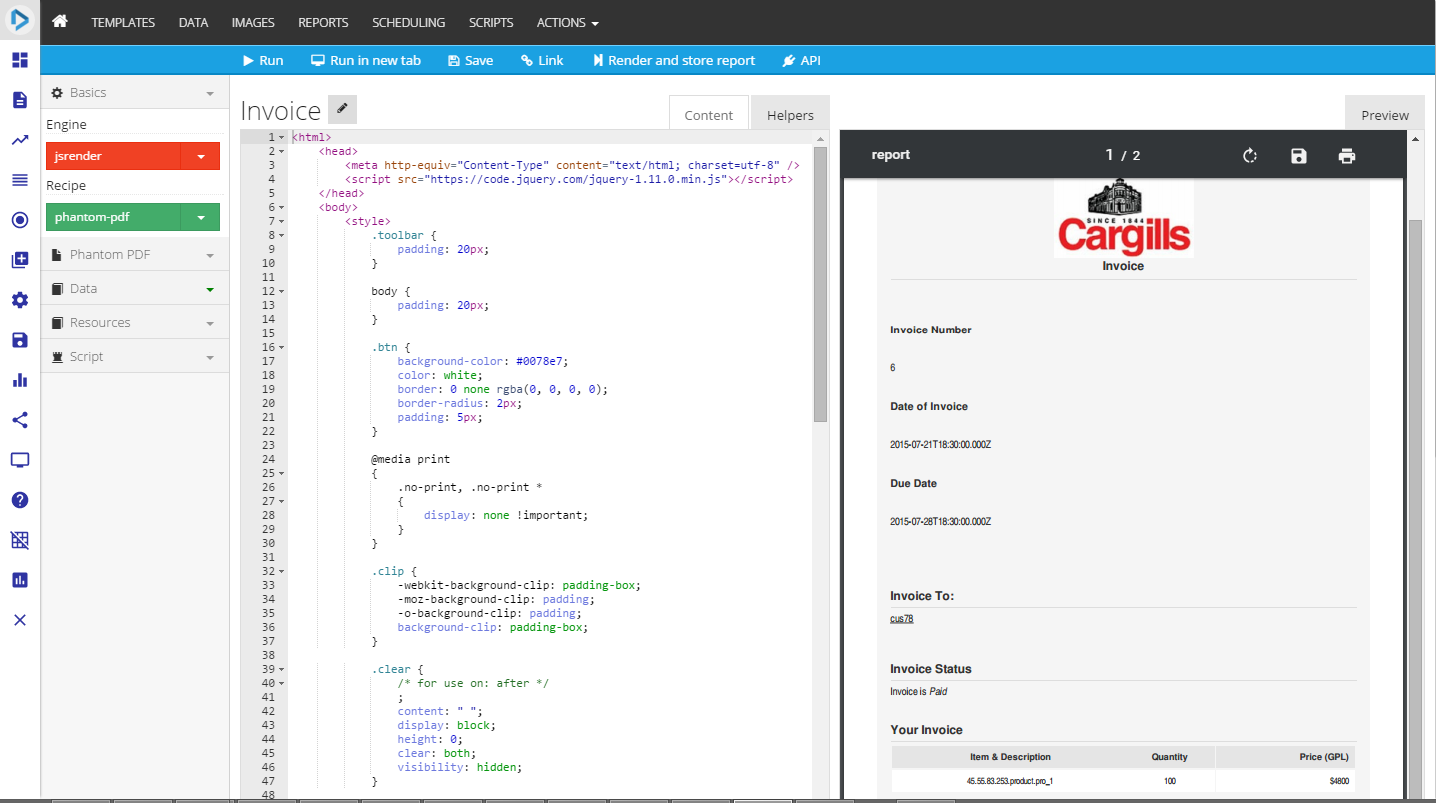Click 'Item & Description' column header
This screenshot has width=1436, height=803.
[1010, 757]
